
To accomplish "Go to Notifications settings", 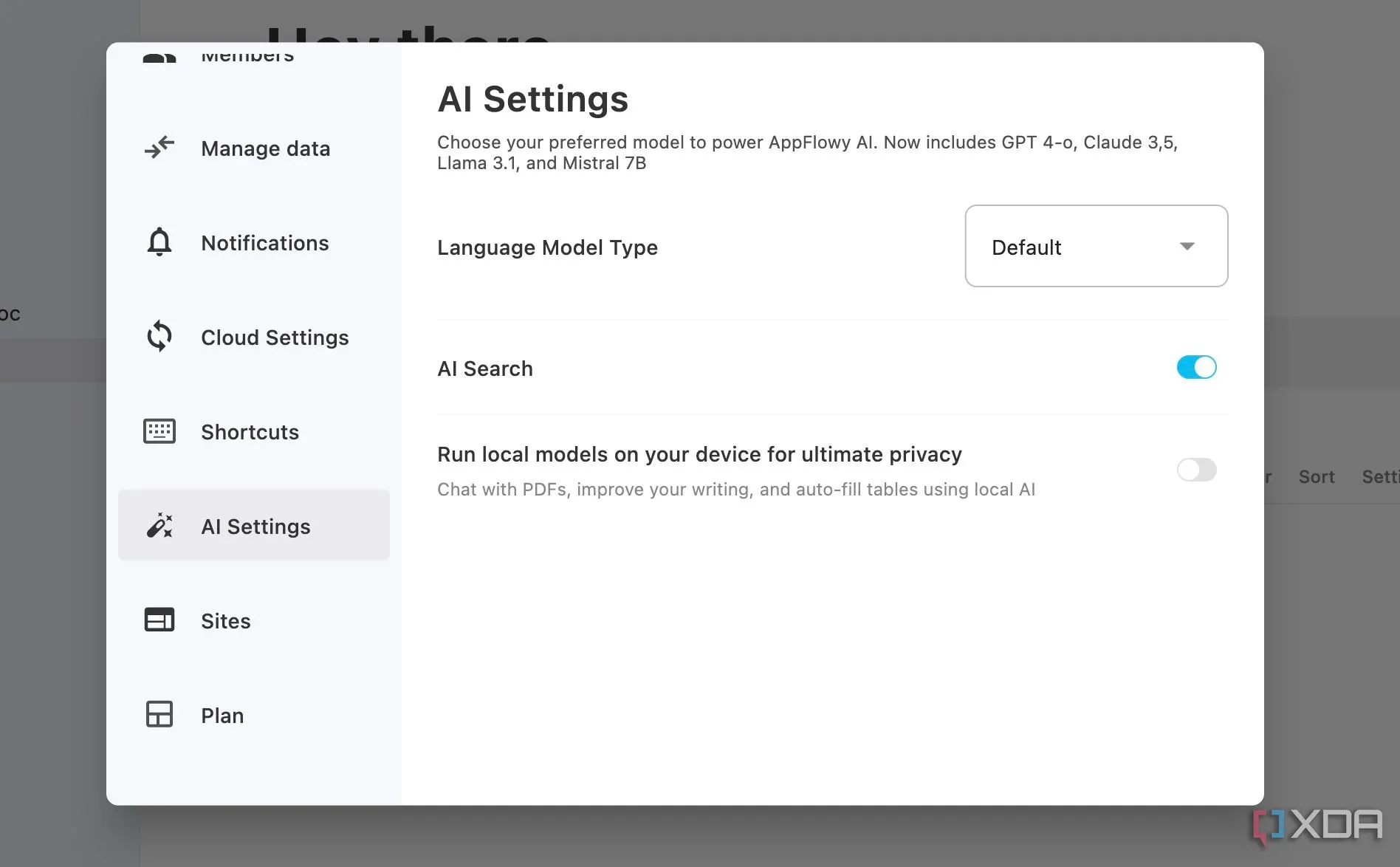I will (x=254, y=243).
